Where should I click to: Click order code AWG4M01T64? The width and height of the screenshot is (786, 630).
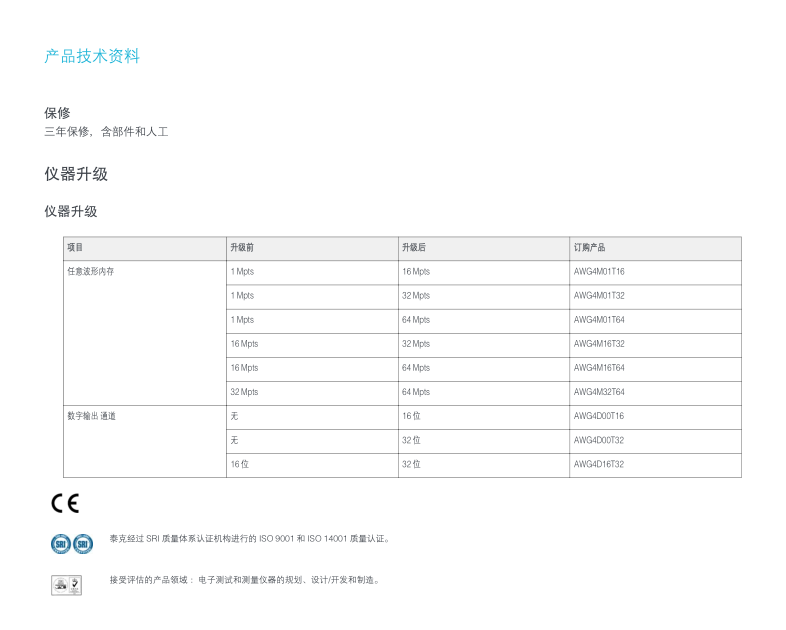(x=599, y=320)
